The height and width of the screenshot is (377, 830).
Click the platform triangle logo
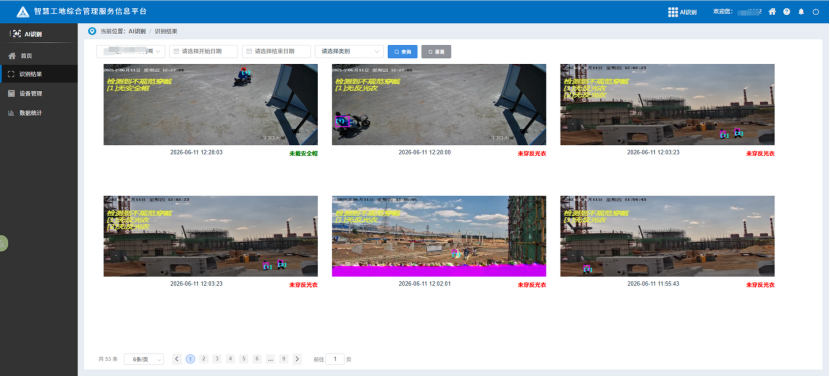click(23, 12)
